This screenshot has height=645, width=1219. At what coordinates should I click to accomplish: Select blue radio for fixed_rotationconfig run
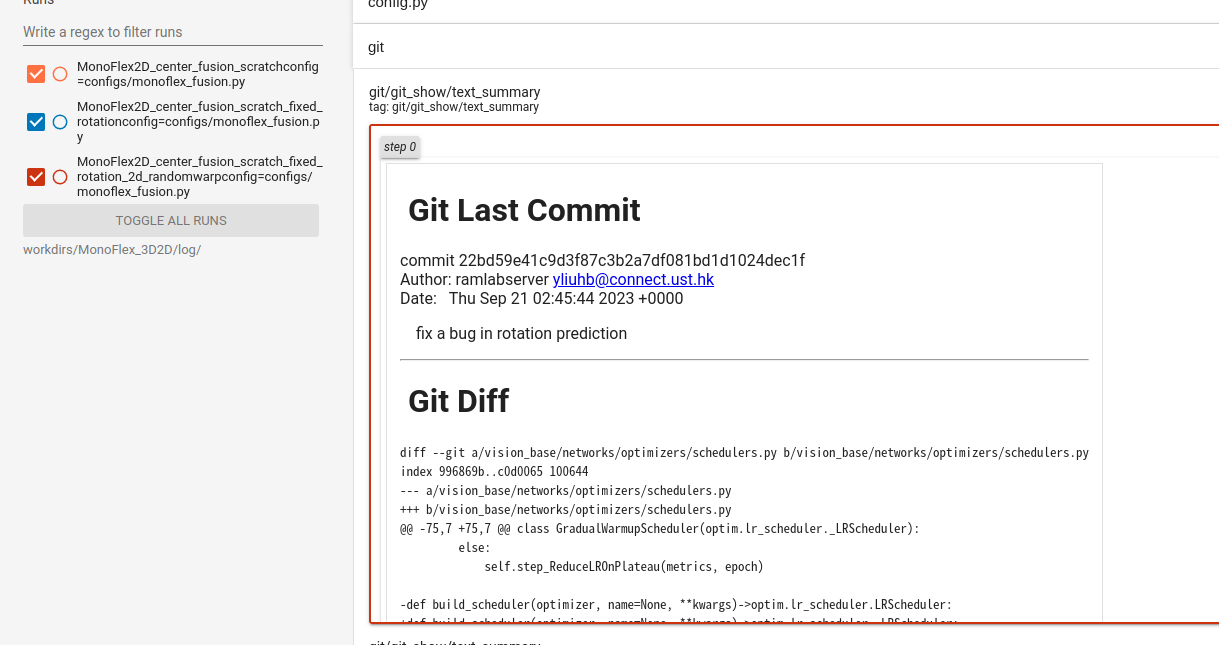coord(60,122)
